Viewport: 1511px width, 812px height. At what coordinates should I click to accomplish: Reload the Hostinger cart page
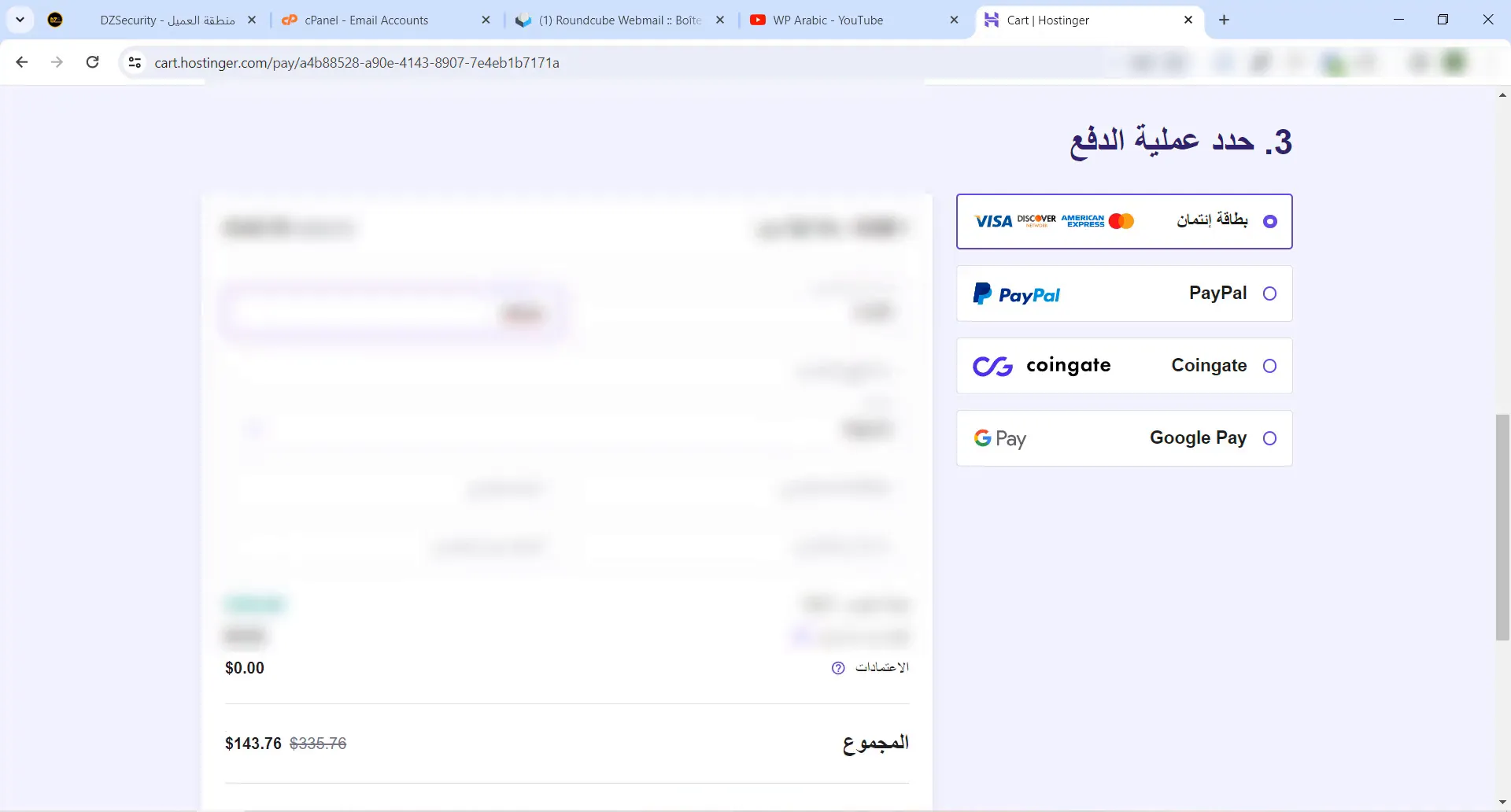(x=92, y=62)
